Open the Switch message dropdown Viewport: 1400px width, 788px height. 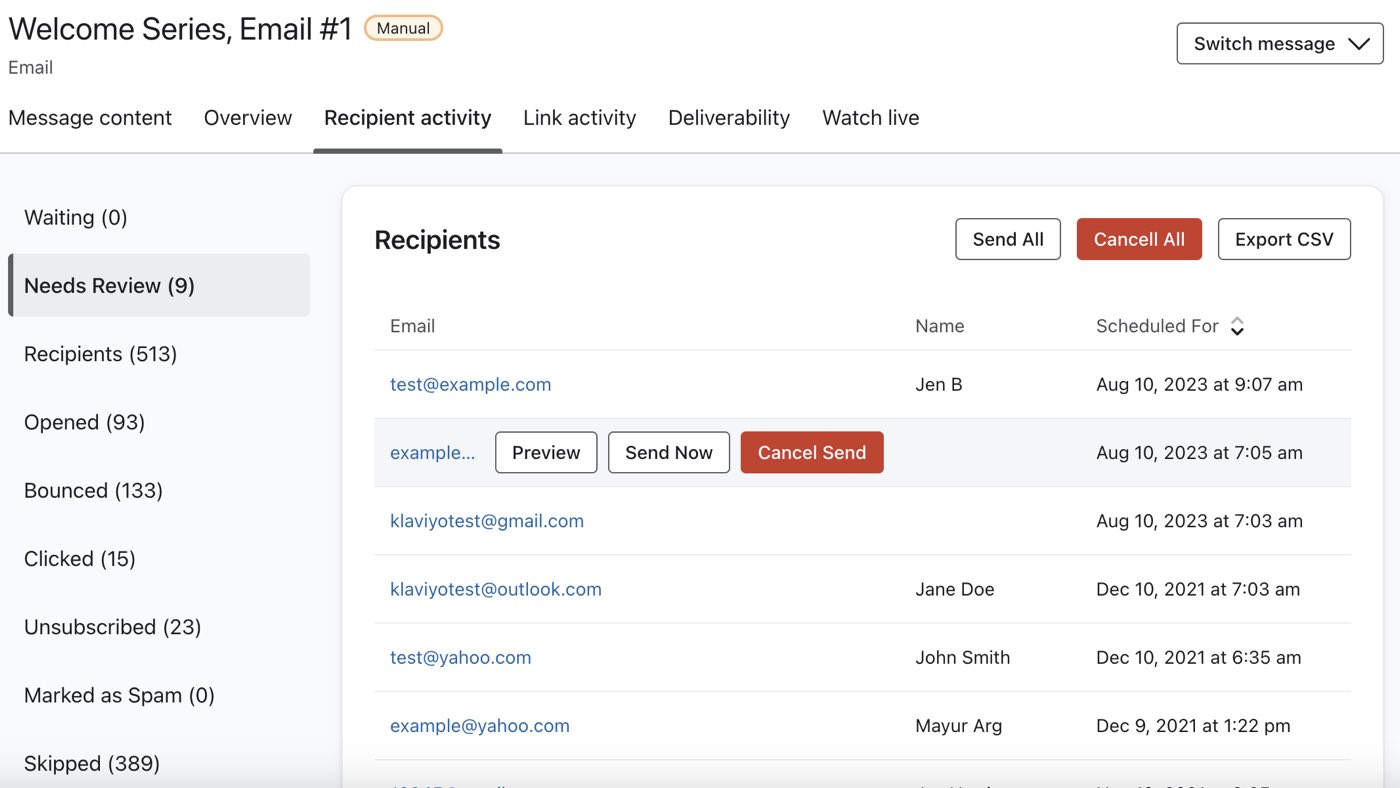coord(1279,43)
